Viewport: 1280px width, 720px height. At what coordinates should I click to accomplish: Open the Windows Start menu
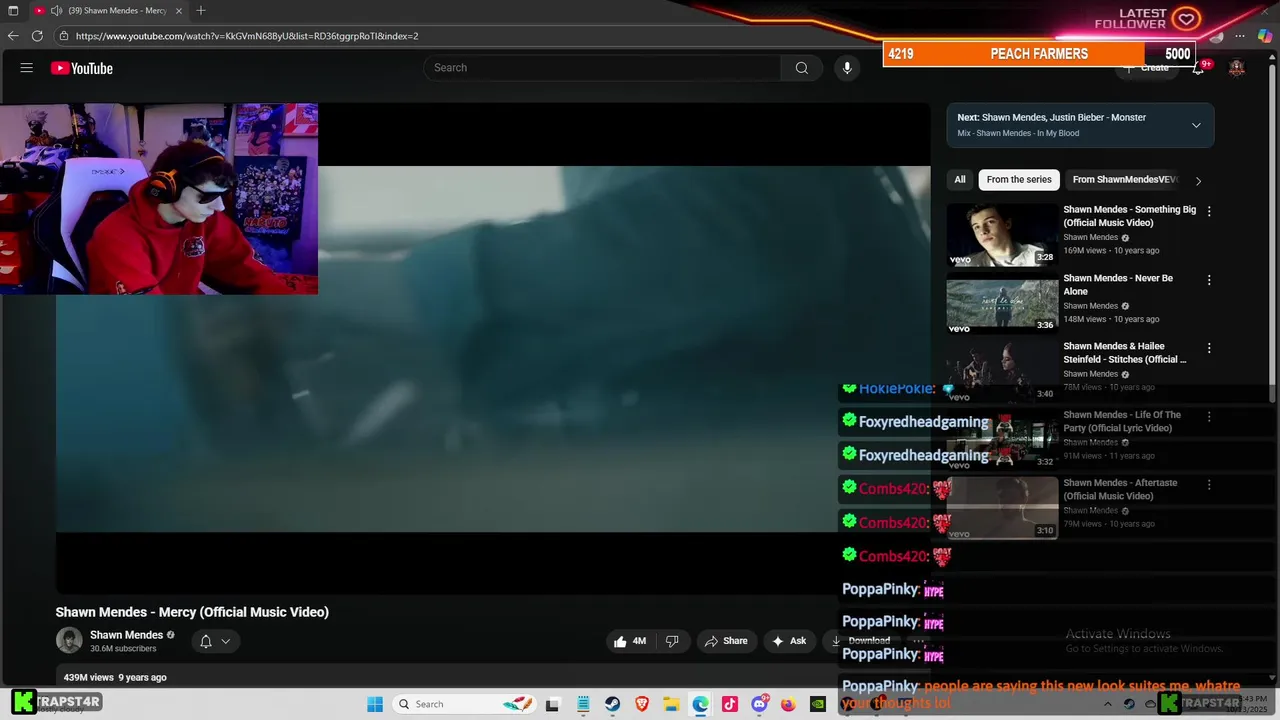point(375,704)
